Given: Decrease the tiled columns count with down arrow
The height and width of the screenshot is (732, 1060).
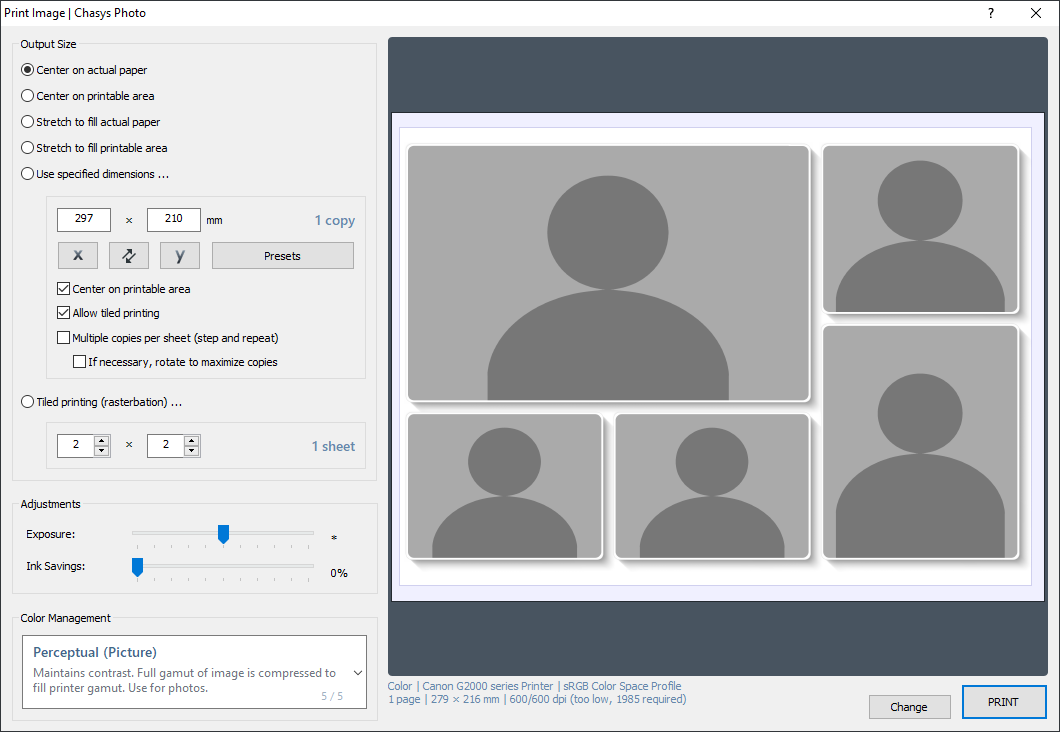Looking at the screenshot, I should (101, 451).
